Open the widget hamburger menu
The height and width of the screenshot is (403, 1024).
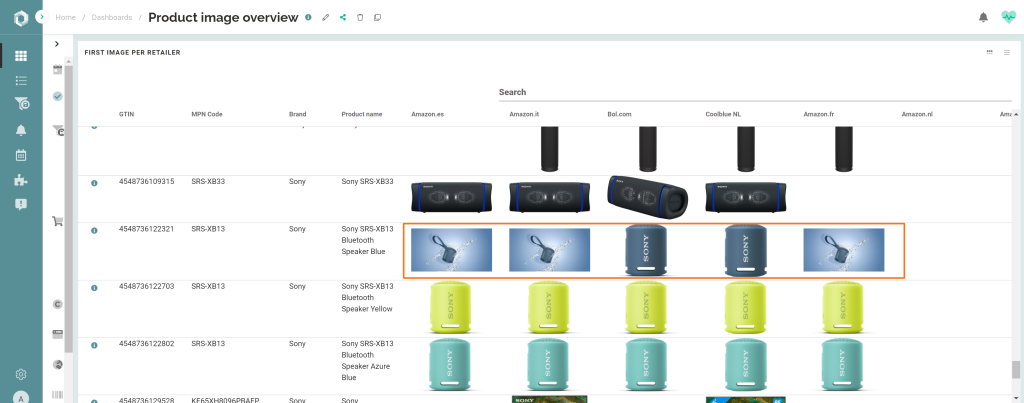click(1006, 52)
